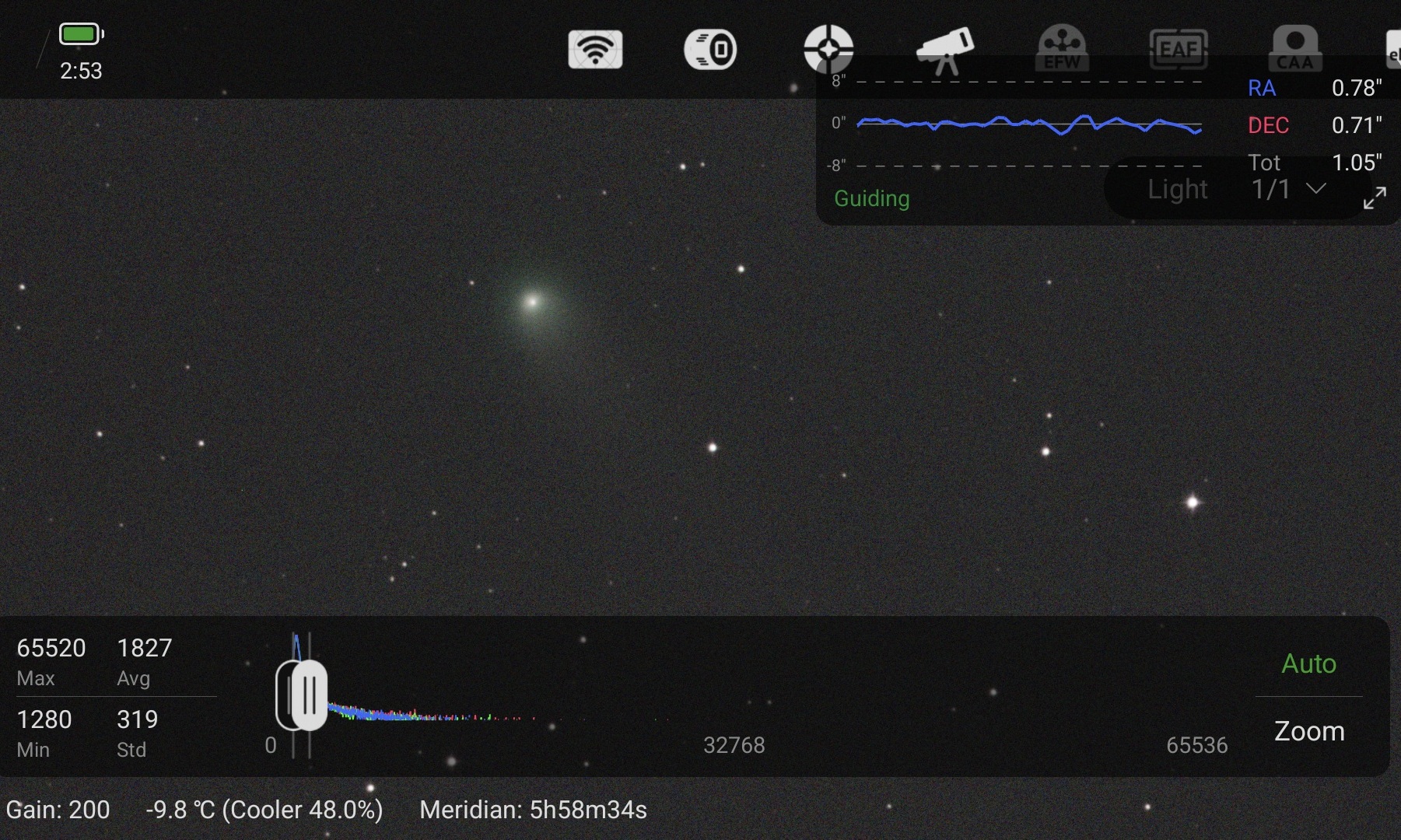
Task: Tap the cooler temperature readout
Action: tap(264, 810)
